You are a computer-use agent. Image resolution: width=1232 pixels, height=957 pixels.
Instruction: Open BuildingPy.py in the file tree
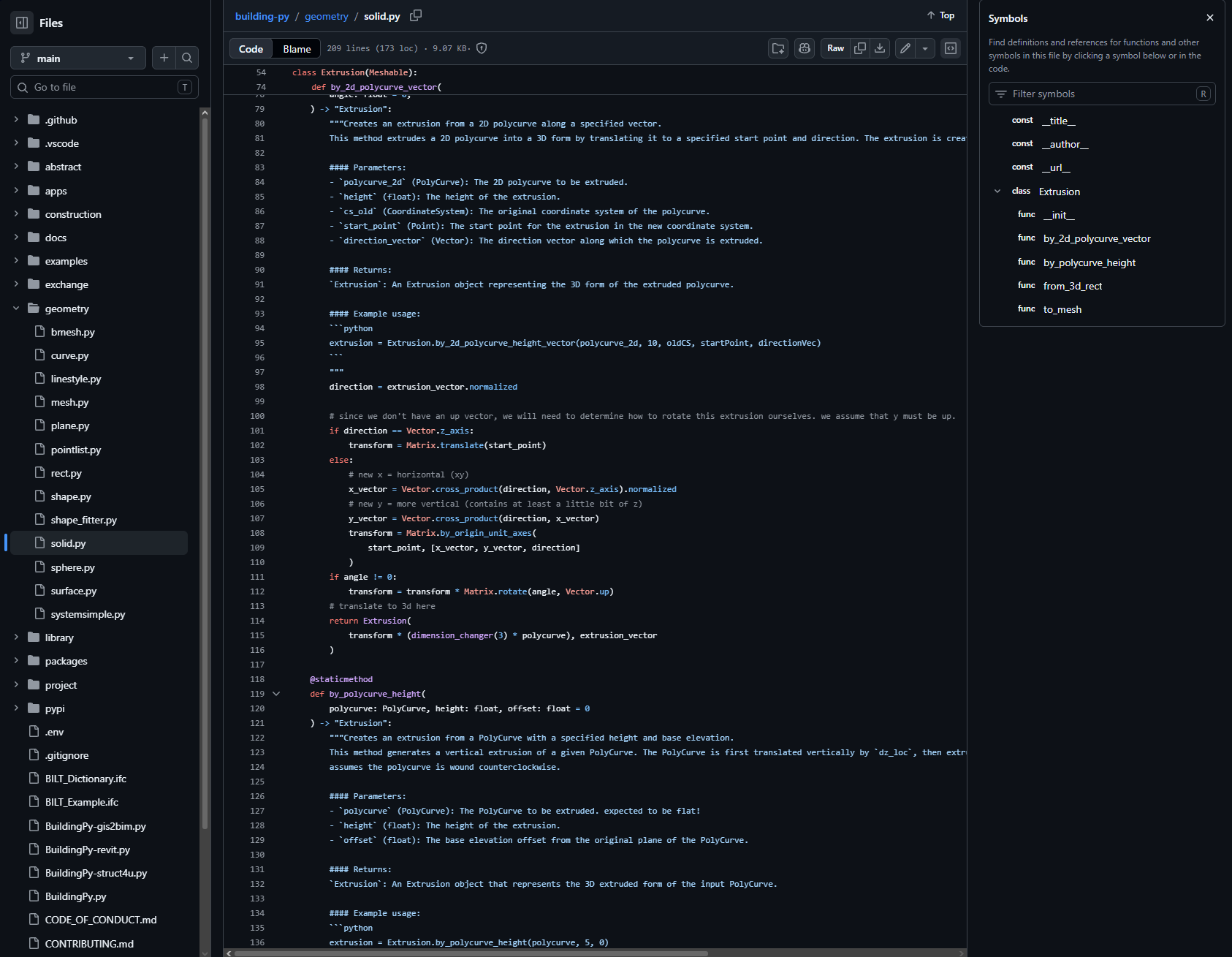tap(75, 896)
